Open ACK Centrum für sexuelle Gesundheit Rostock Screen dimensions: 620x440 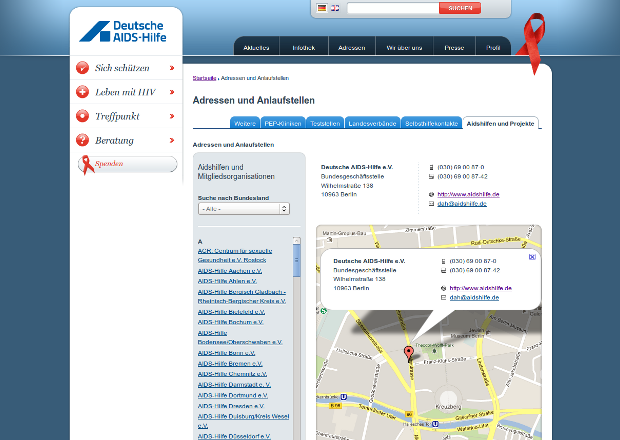pyautogui.click(x=235, y=255)
